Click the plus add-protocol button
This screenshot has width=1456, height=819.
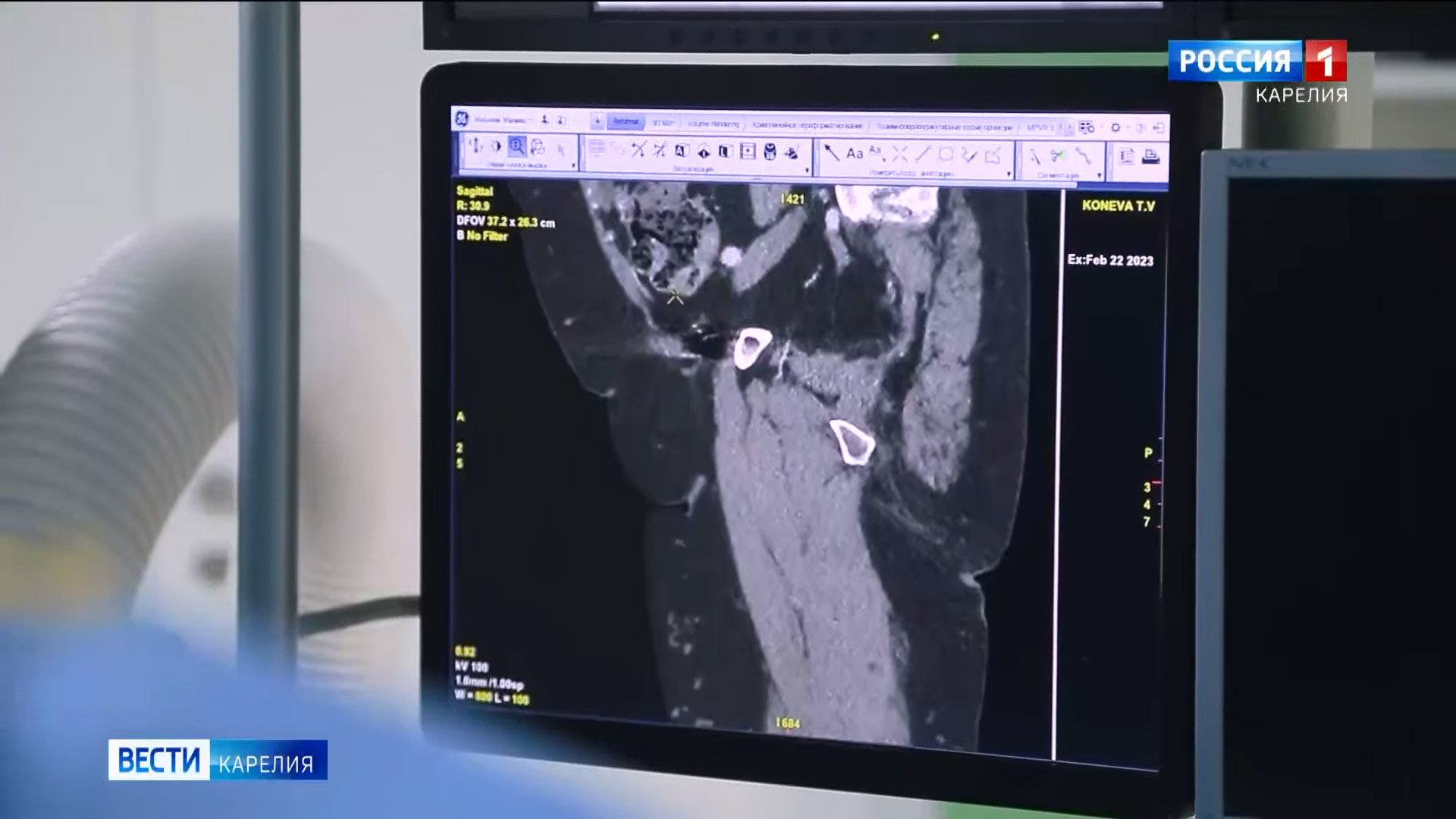pos(598,121)
